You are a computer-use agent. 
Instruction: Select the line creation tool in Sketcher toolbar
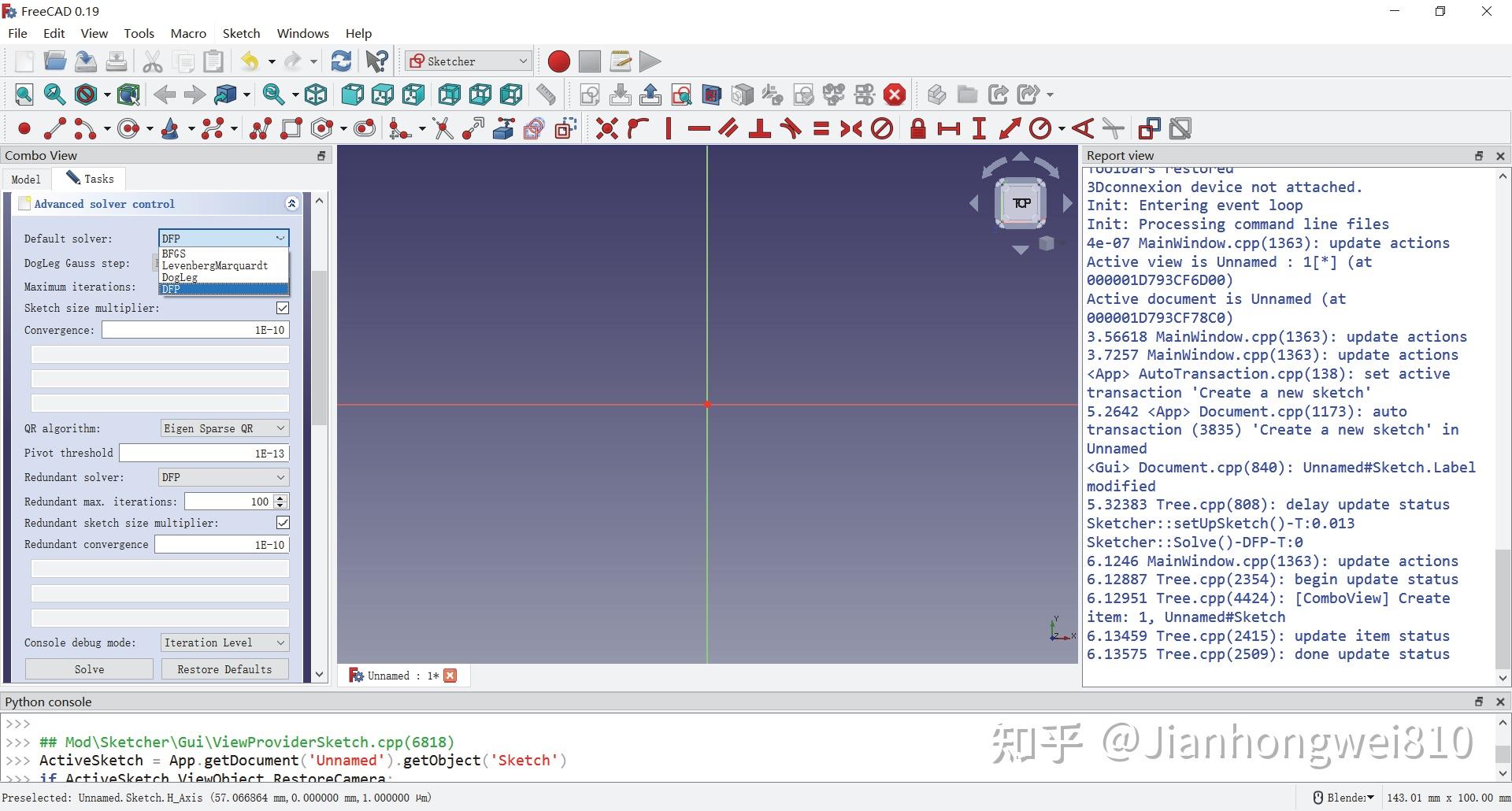coord(54,128)
